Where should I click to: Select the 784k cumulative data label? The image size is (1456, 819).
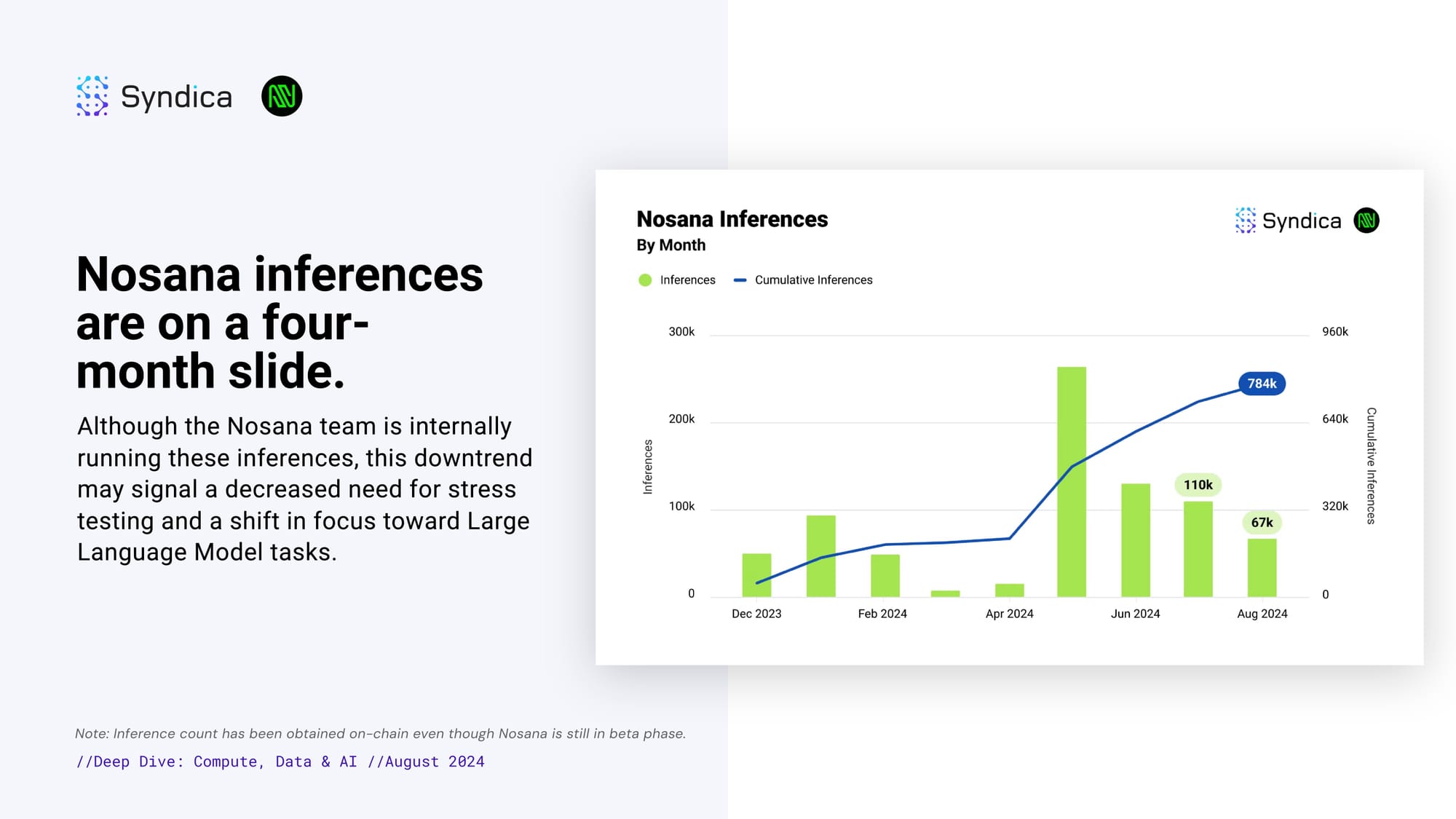[1262, 384]
